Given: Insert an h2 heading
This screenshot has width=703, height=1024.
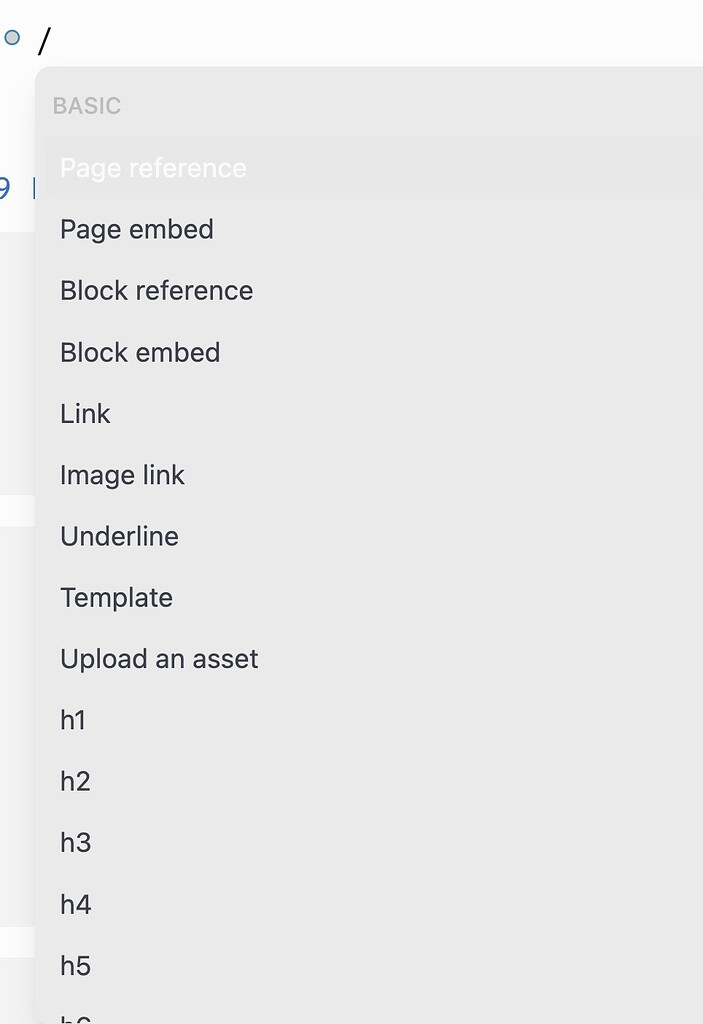Looking at the screenshot, I should pos(75,781).
